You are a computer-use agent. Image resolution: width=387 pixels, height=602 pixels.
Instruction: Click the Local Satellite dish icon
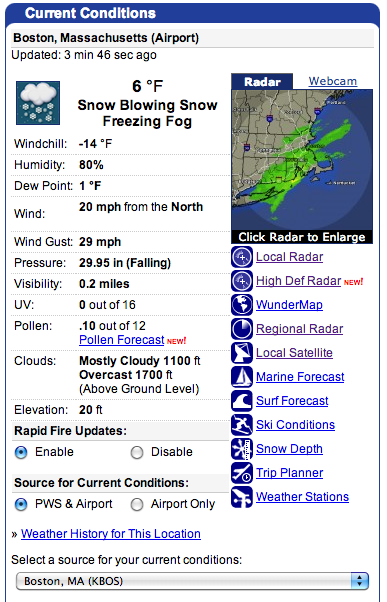tap(242, 352)
